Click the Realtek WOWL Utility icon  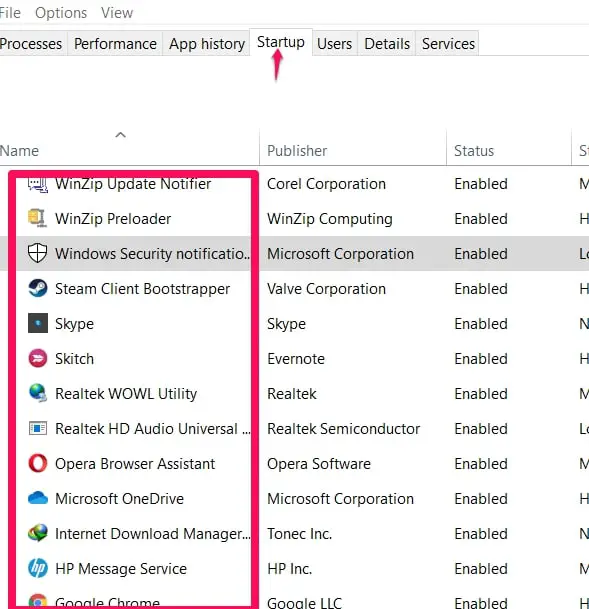click(38, 393)
